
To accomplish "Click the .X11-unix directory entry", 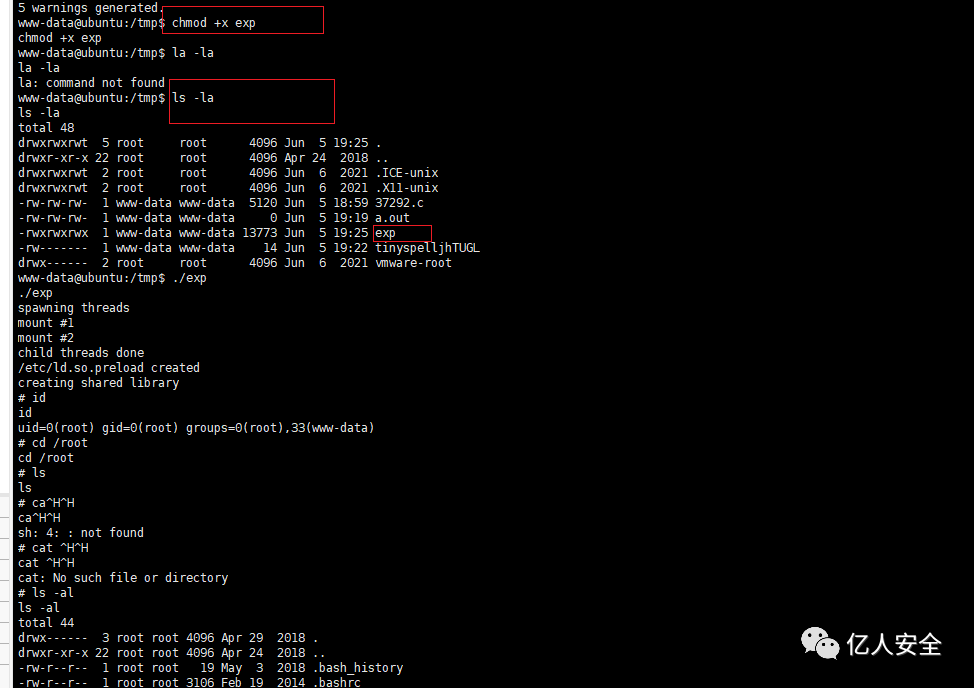I will click(406, 188).
